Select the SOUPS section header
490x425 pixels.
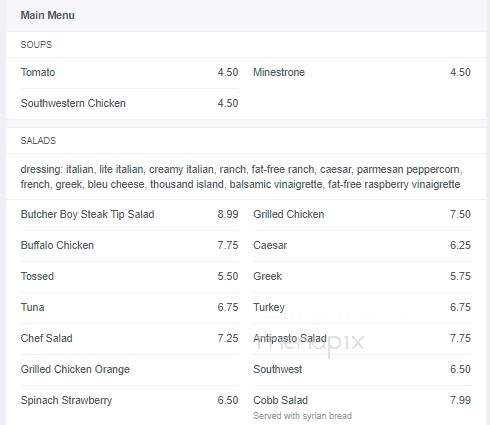point(36,45)
